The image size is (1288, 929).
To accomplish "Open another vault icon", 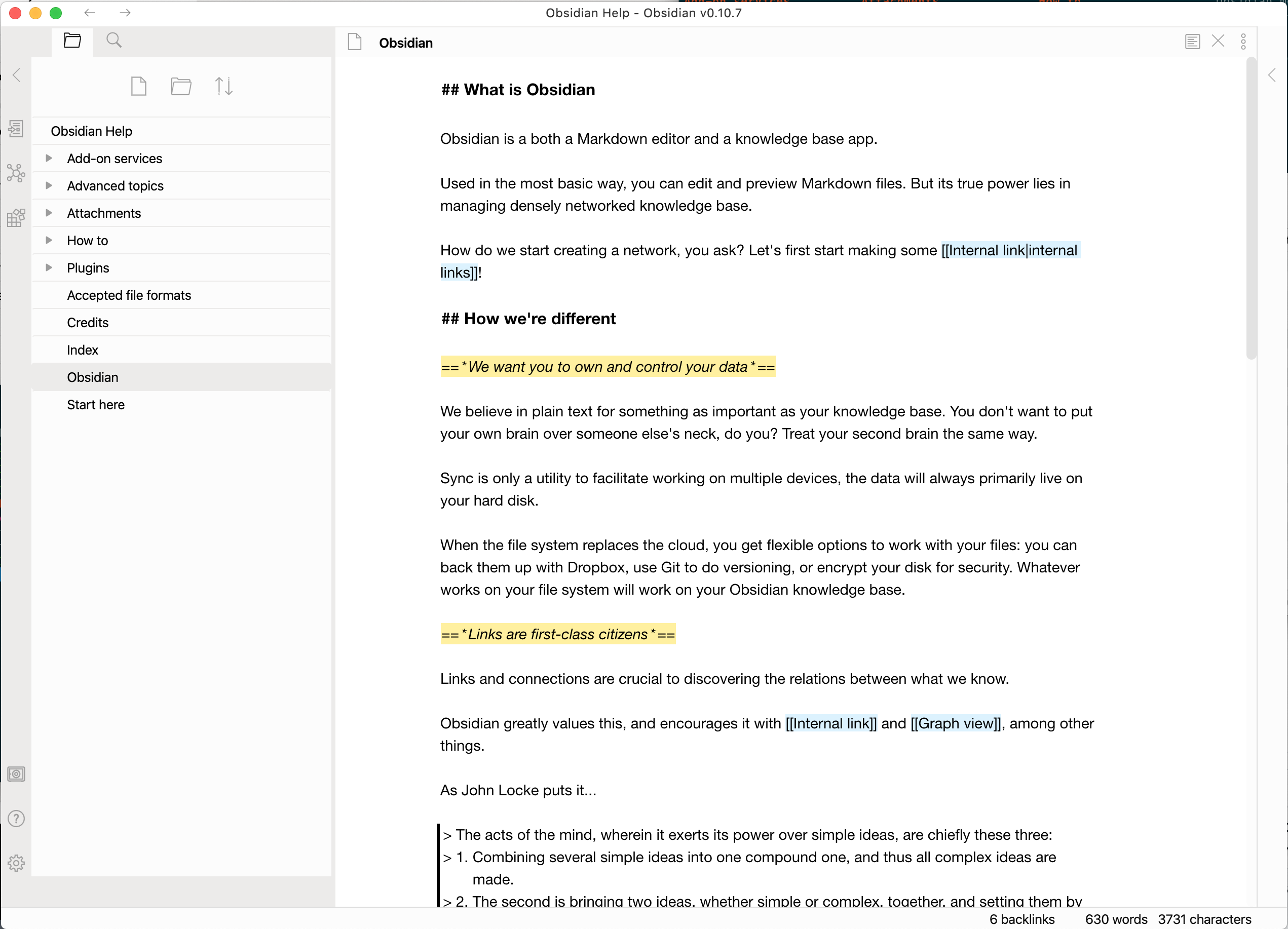I will pos(16,774).
